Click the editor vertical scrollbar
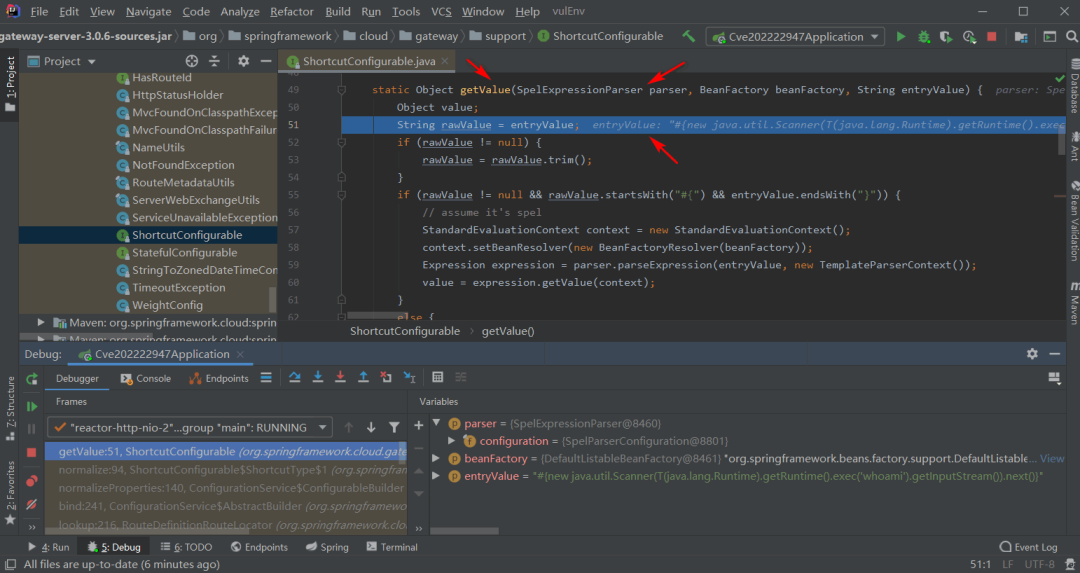 [x=1061, y=141]
